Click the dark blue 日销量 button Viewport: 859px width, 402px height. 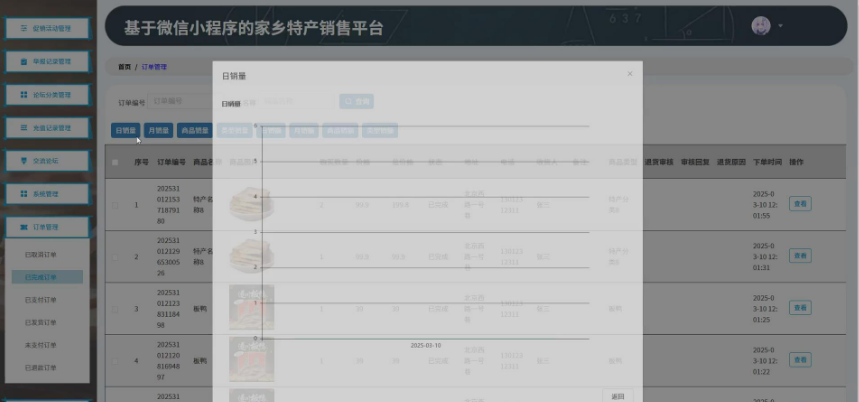pos(125,130)
